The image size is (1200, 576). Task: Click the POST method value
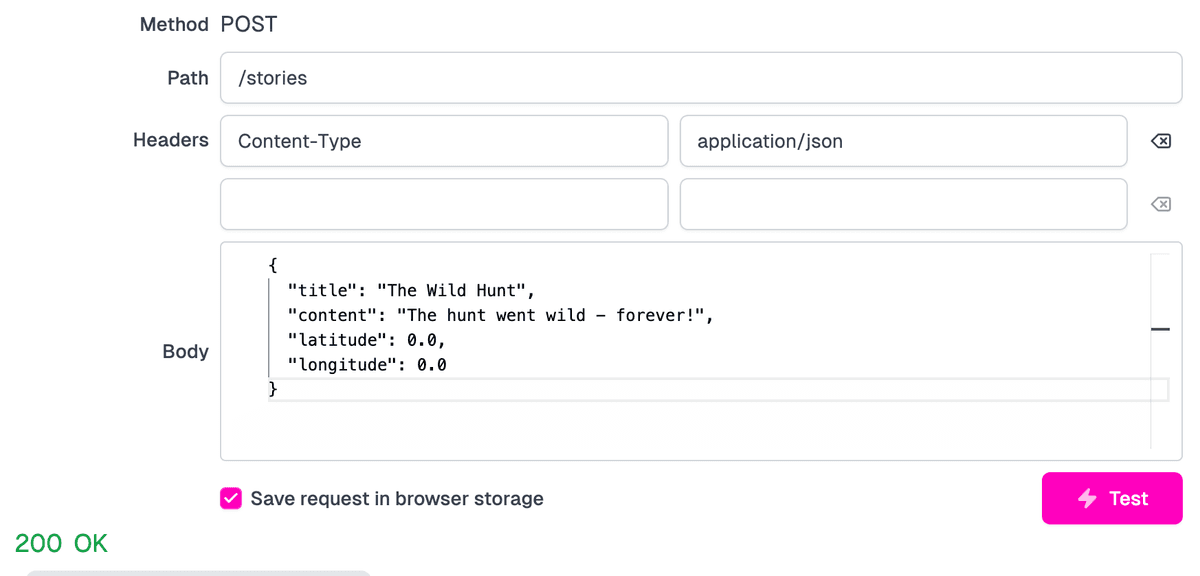[249, 25]
